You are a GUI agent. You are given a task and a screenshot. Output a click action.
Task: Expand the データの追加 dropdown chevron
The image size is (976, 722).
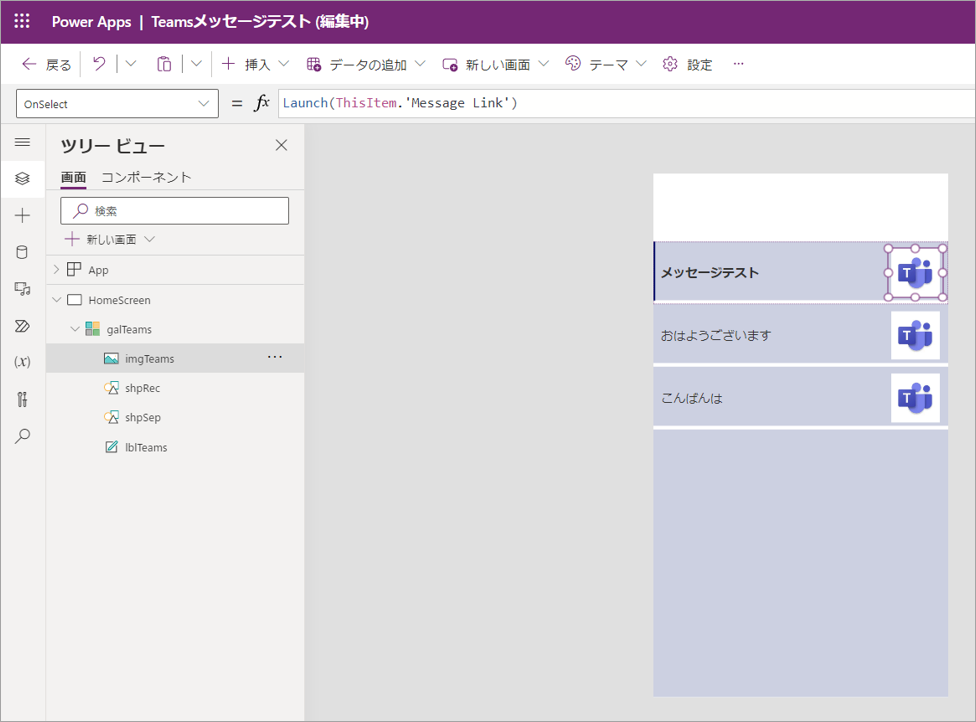(x=420, y=63)
